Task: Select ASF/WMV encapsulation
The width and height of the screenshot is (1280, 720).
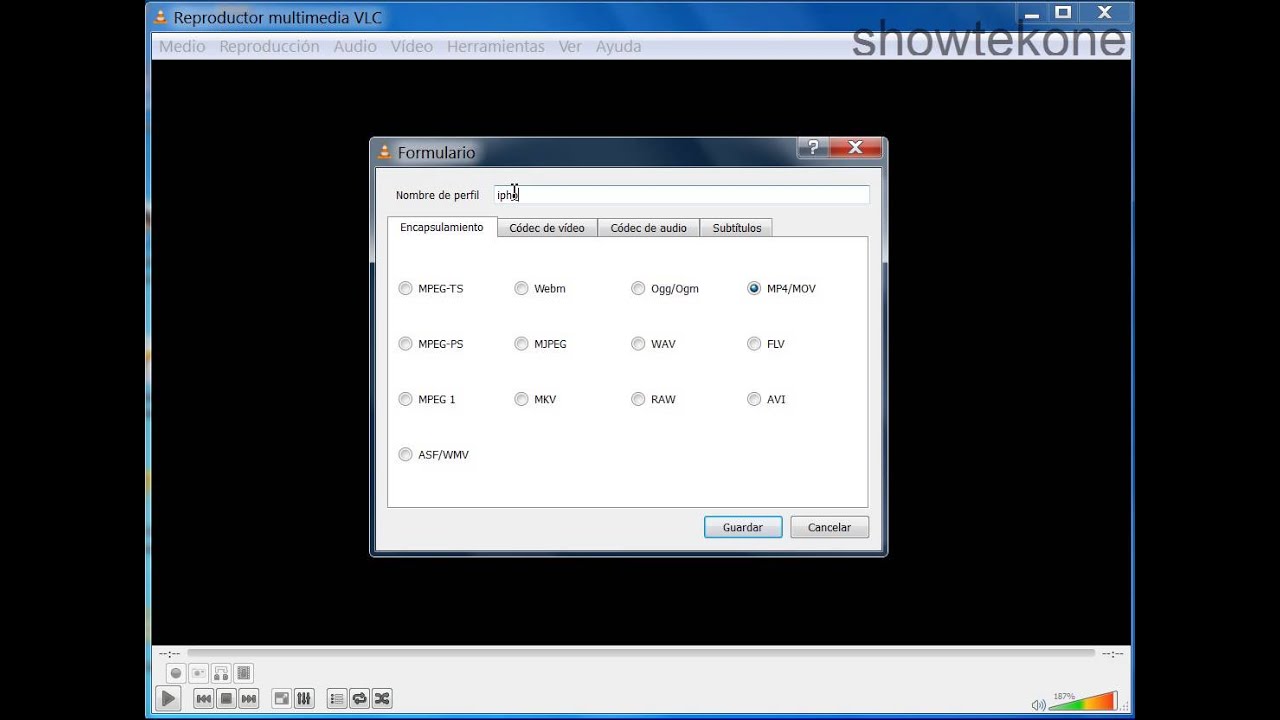Action: point(434,455)
